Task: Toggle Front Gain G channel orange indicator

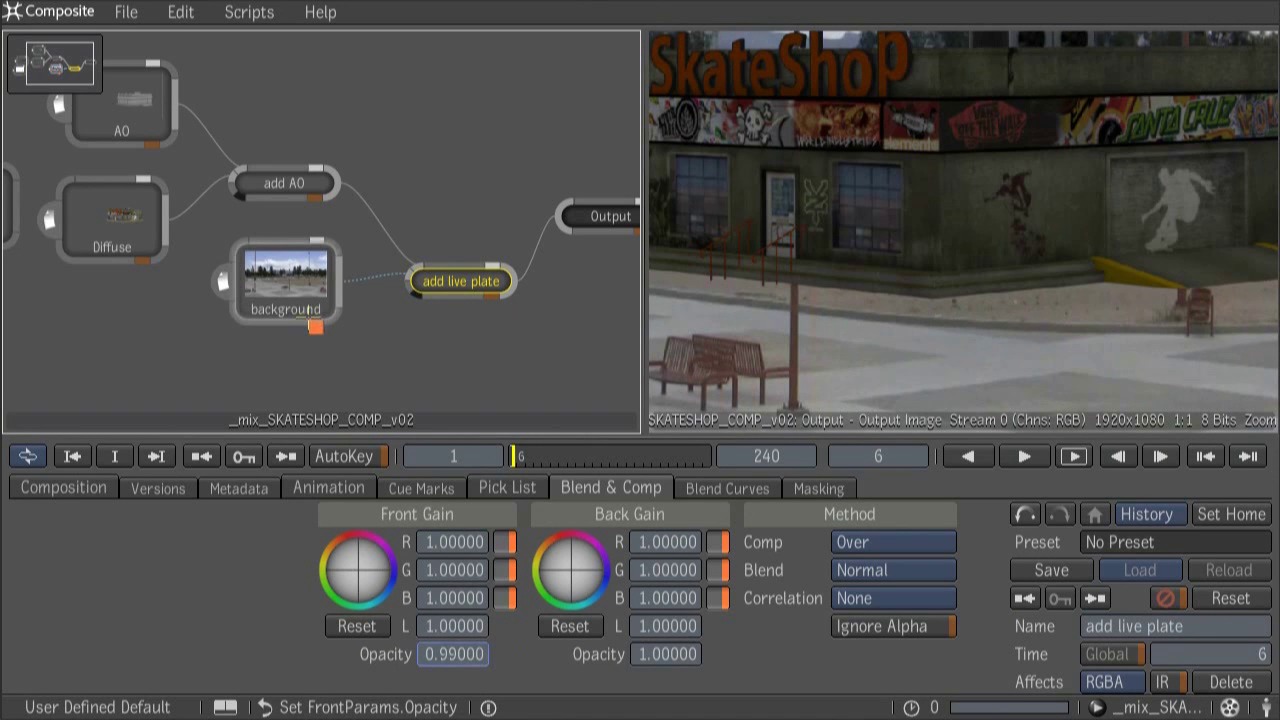Action: coord(507,570)
